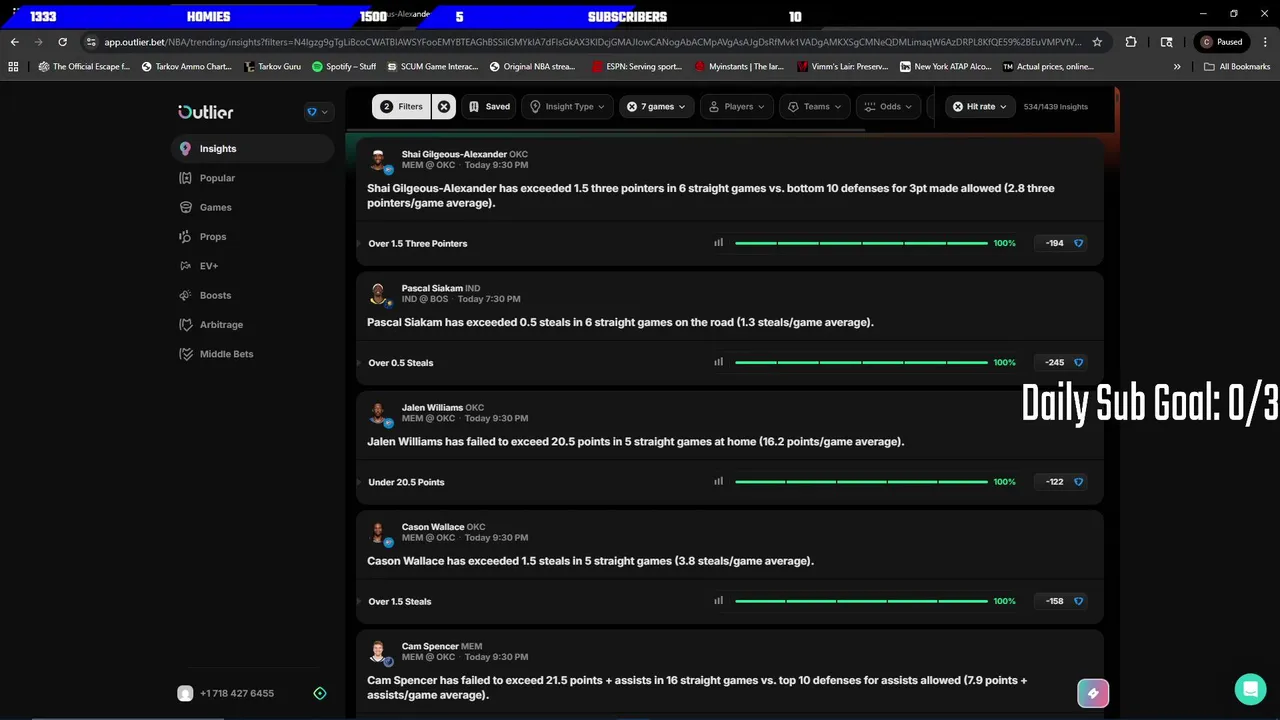The height and width of the screenshot is (720, 1280).
Task: Expand the Teams filter dropdown
Action: 816,107
